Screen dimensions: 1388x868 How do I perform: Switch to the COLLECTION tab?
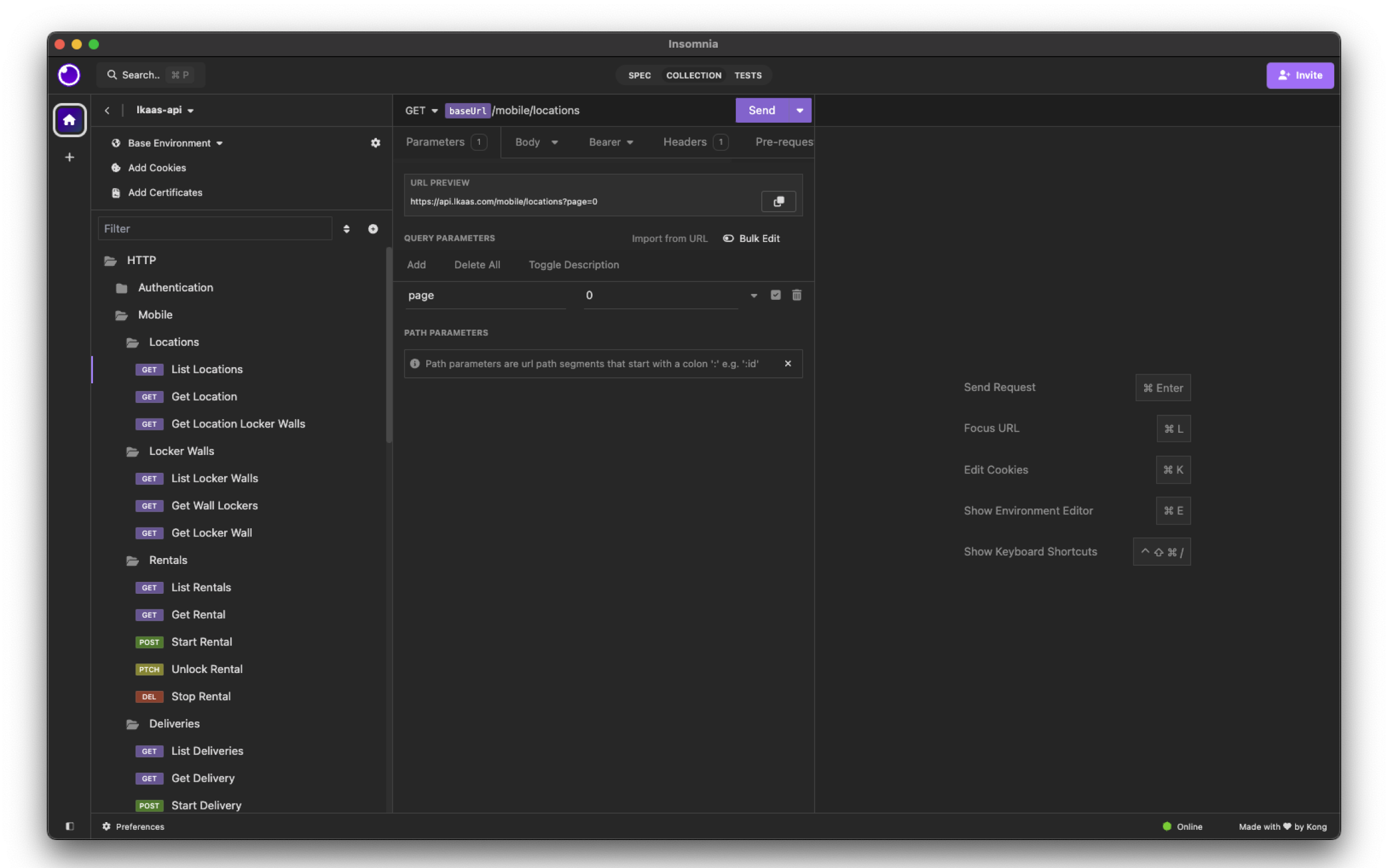coord(693,76)
